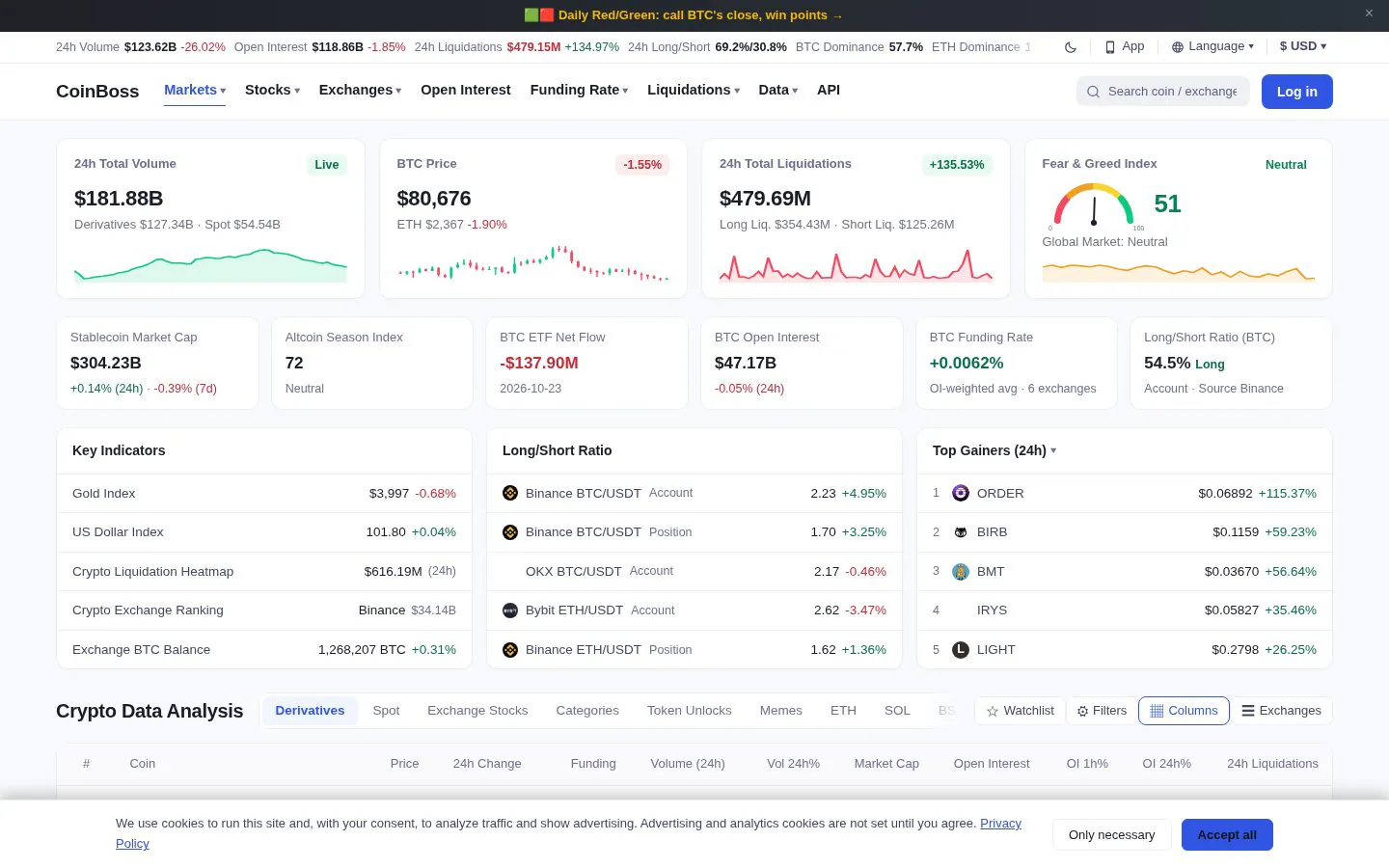Open the Gold Index row
Screen dimensions: 1389x868
pos(264,493)
